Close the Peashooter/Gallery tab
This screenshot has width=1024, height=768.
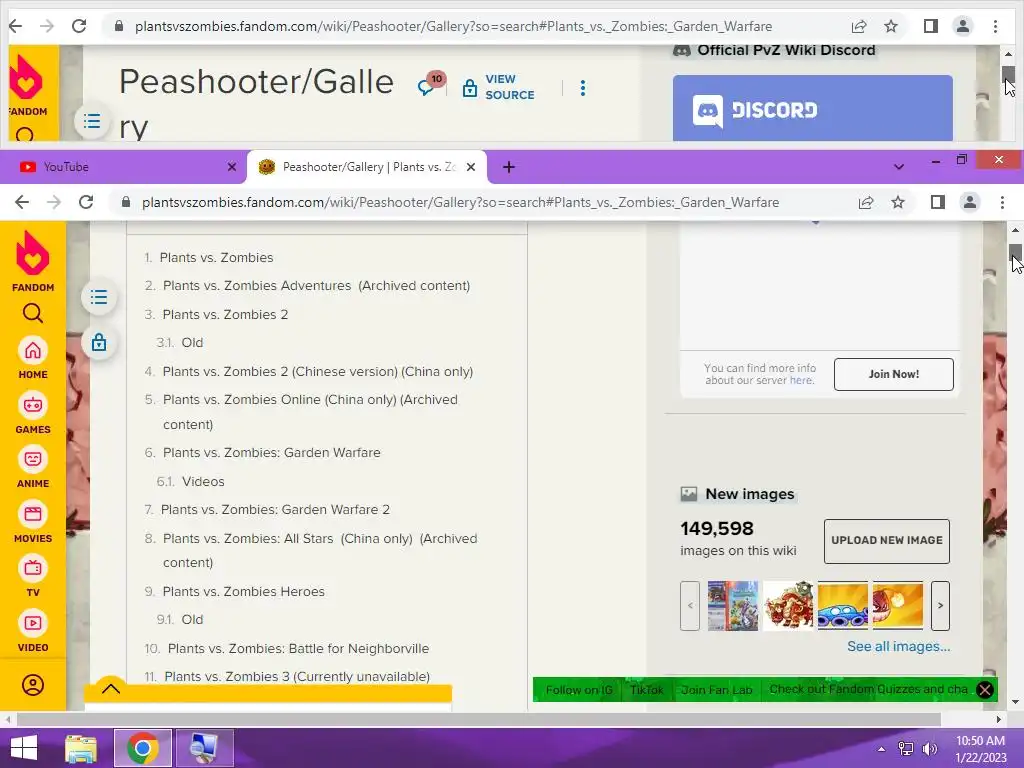pyautogui.click(x=471, y=167)
